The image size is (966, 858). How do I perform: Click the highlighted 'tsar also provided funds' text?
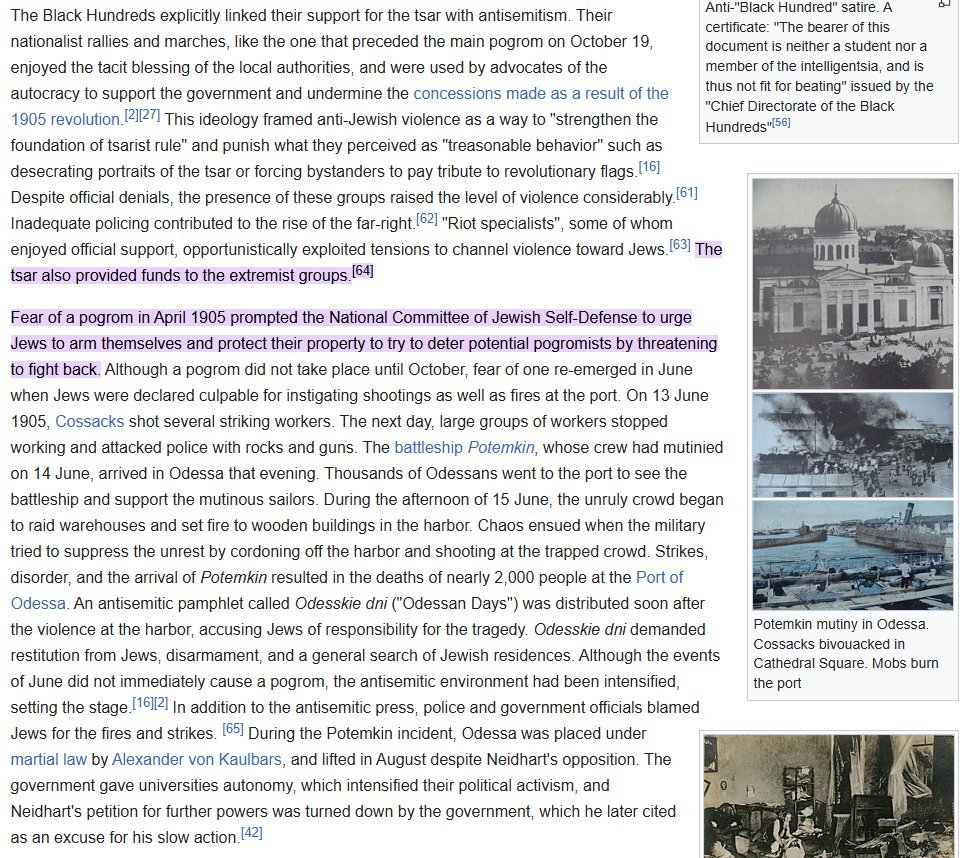[x=180, y=275]
